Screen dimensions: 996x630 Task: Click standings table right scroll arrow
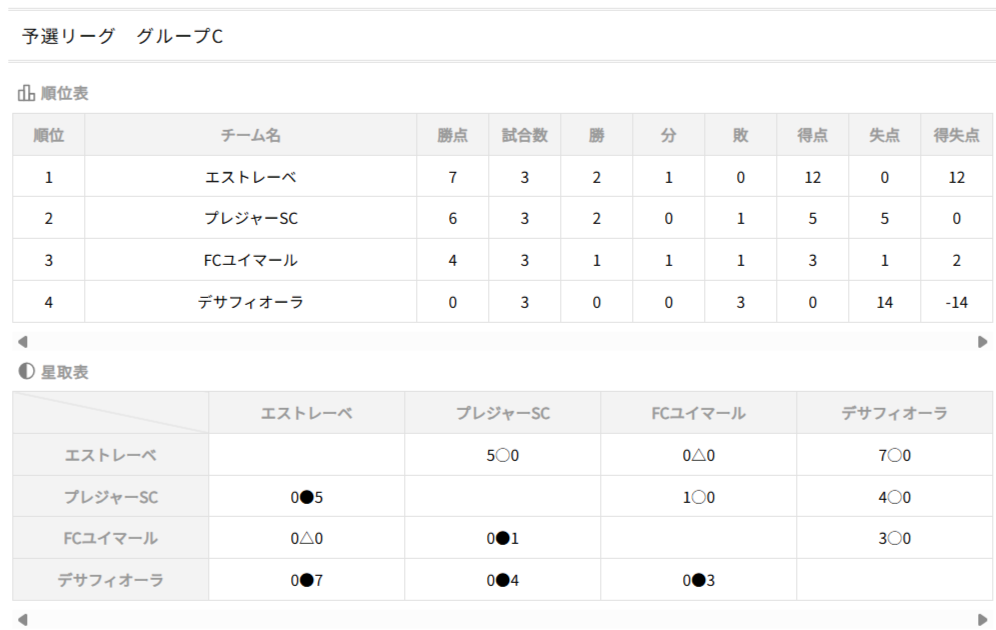click(x=982, y=341)
